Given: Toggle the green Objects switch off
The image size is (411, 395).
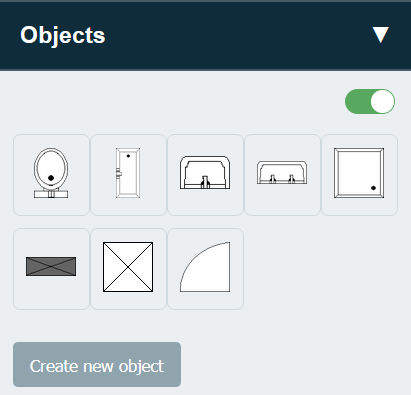Looking at the screenshot, I should tap(370, 101).
